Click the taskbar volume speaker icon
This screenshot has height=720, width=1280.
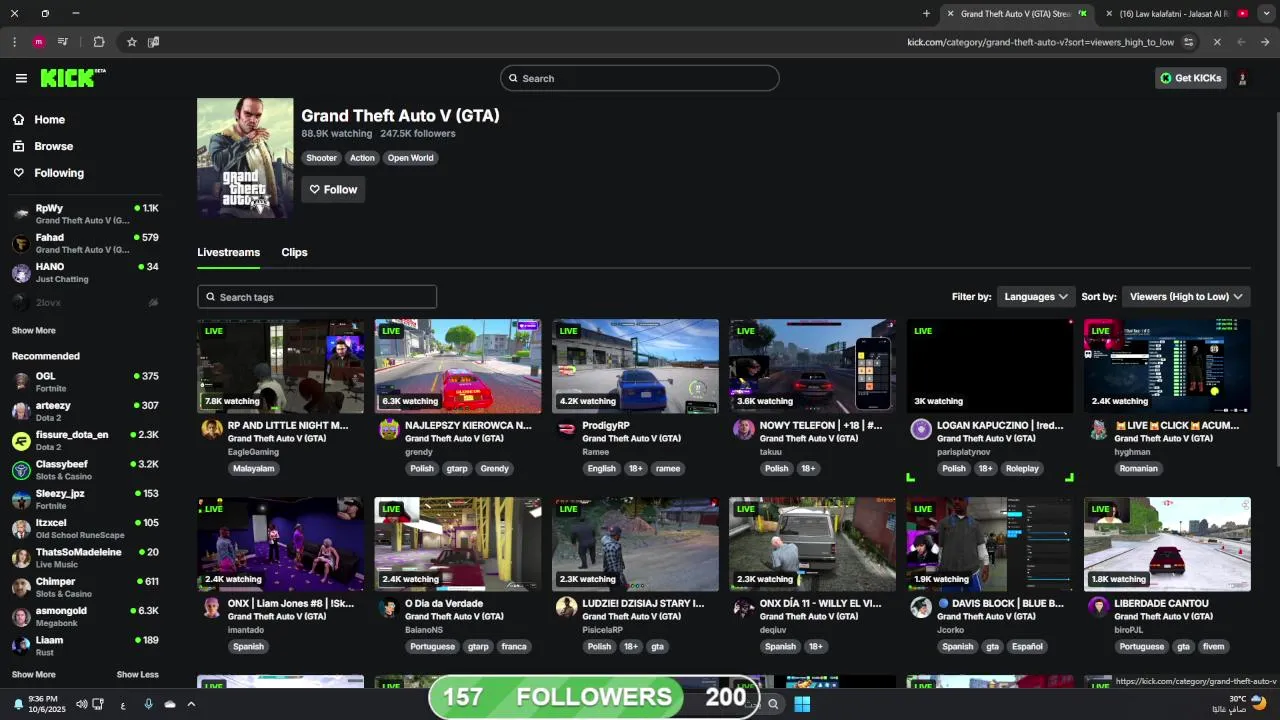[x=82, y=704]
